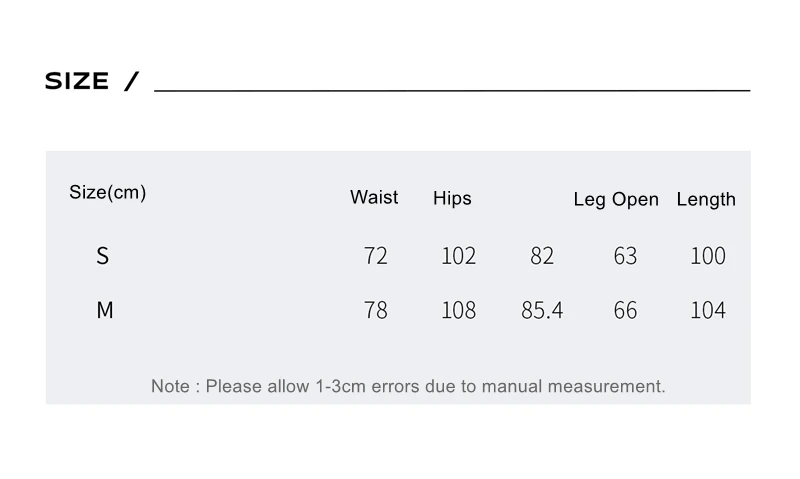Click the horizontal line beside the SIZE heading
Image resolution: width=800 pixels, height=479 pixels.
(452, 90)
